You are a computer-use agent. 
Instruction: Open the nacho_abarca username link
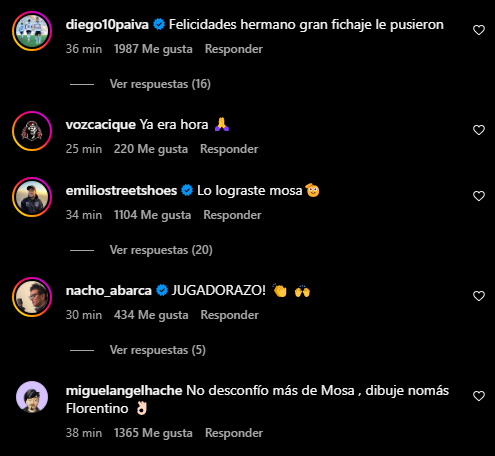tap(109, 291)
